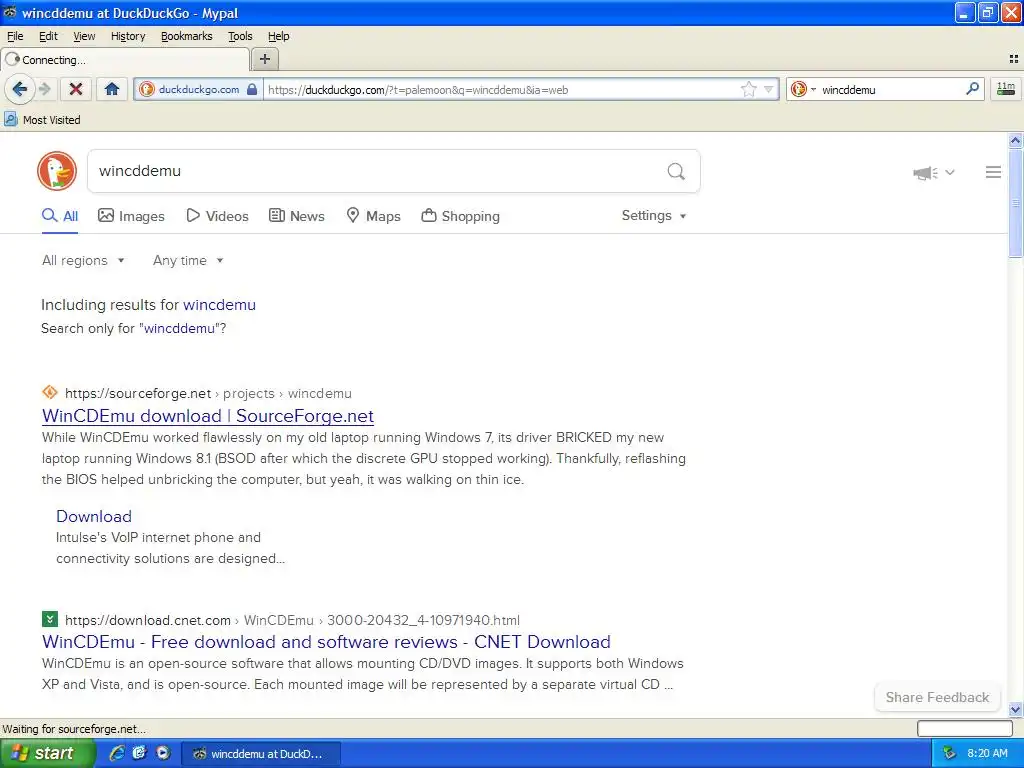Open the DuckDuckGo hamburger menu

[x=993, y=172]
